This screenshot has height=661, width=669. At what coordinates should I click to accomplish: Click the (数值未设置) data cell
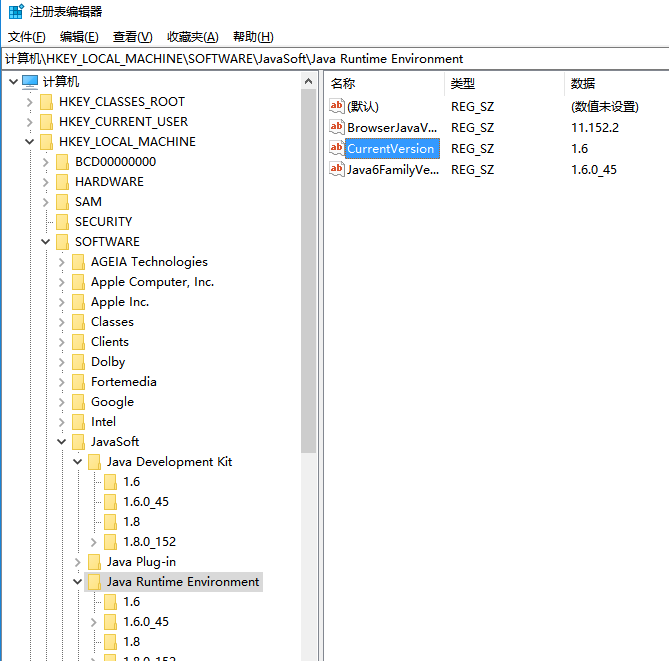pos(605,107)
